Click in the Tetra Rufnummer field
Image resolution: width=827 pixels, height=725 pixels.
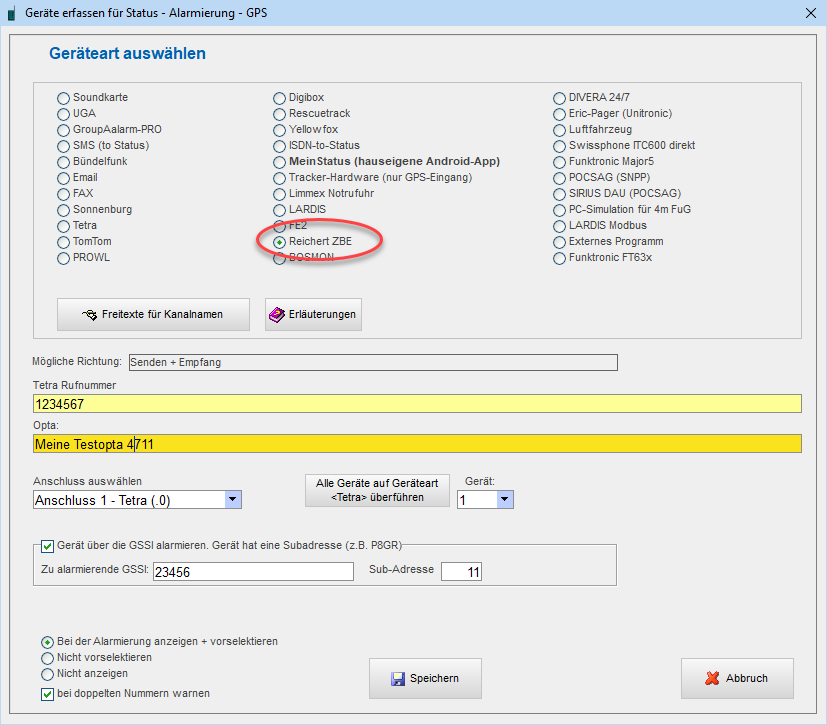417,404
